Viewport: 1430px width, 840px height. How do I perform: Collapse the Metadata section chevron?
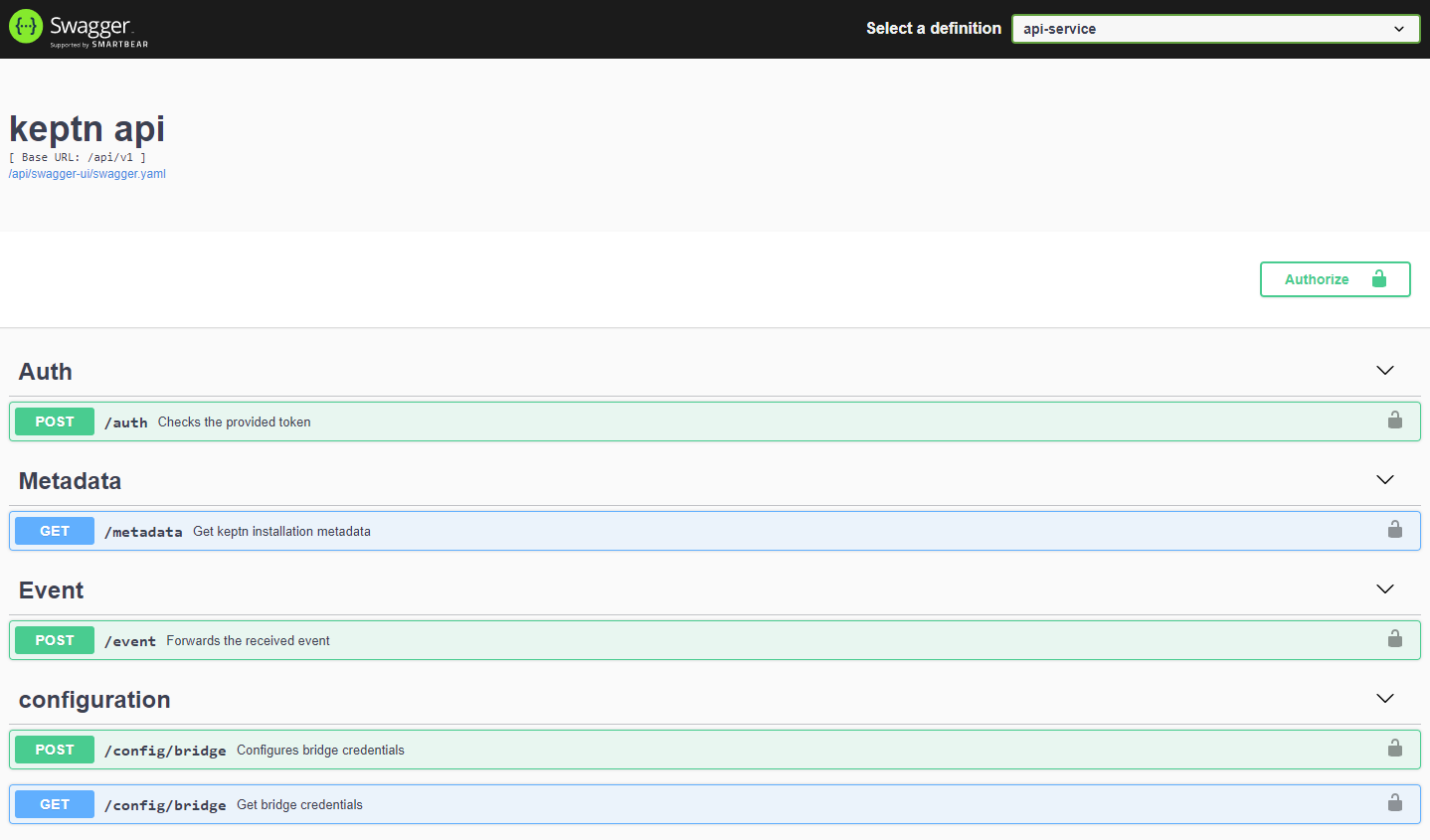click(1385, 480)
